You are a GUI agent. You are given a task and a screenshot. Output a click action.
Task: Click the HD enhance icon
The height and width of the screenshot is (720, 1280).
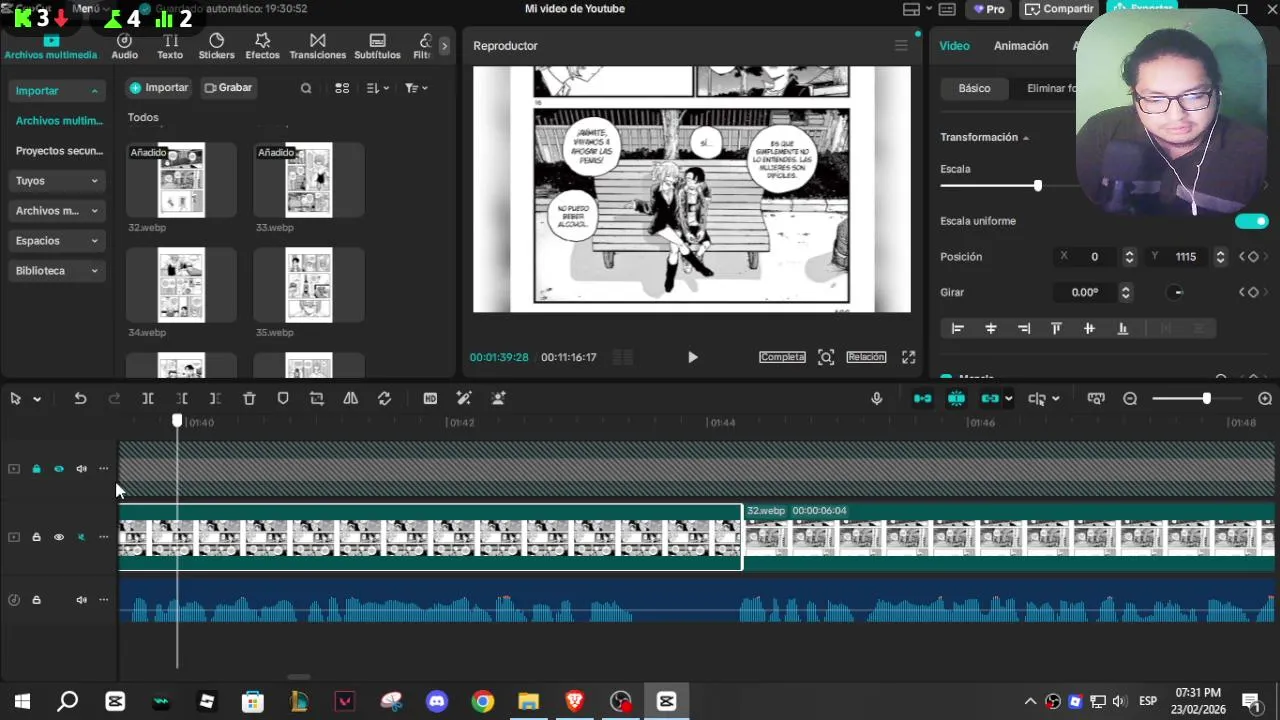click(430, 399)
